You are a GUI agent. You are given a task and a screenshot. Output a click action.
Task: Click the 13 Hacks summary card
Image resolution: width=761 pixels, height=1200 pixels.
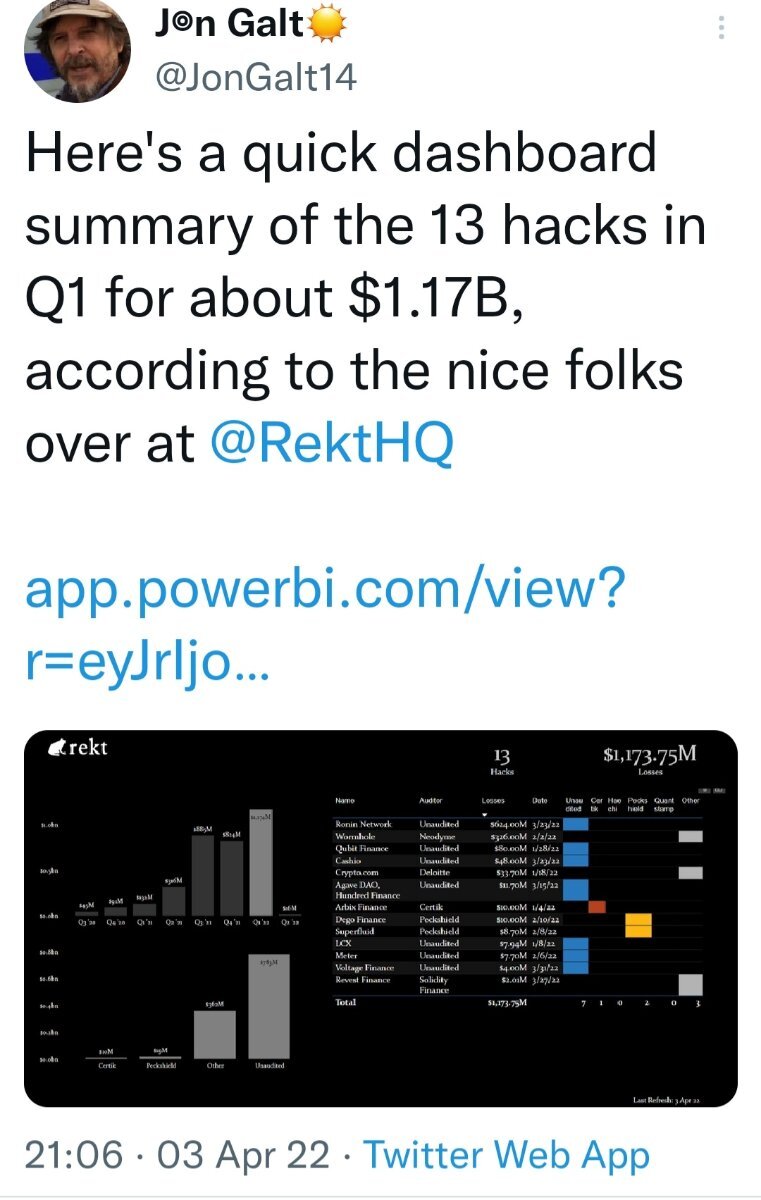click(502, 763)
